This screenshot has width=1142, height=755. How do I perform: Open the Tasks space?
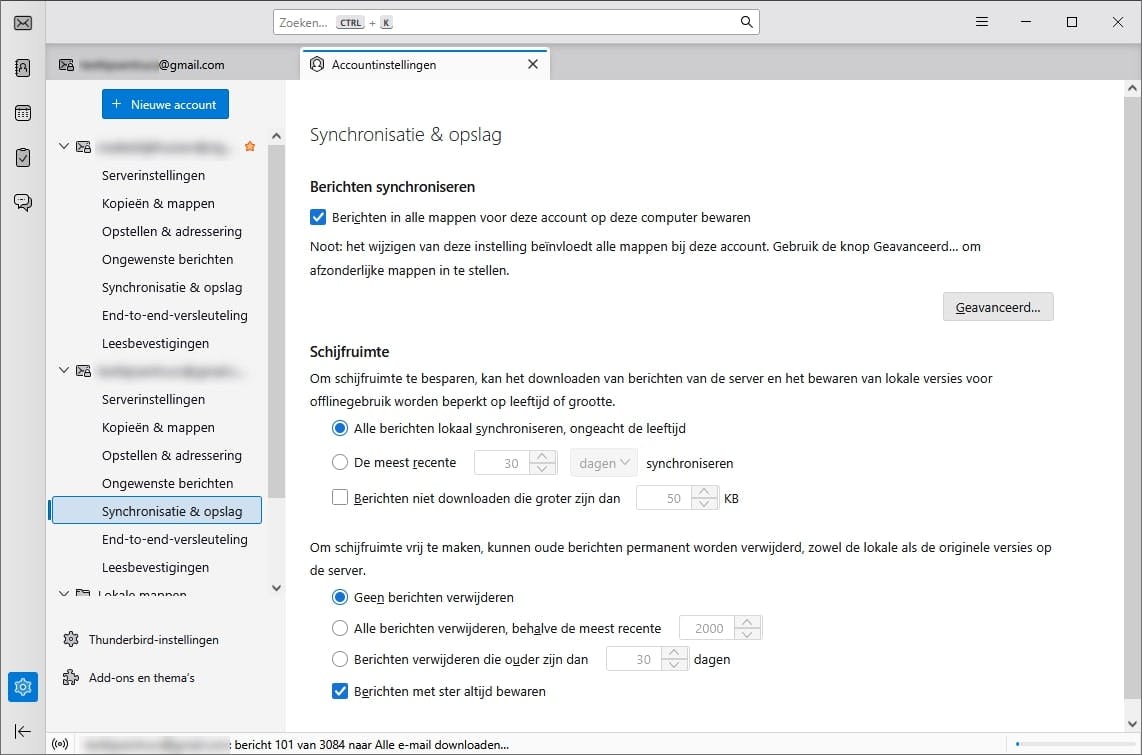coord(22,157)
